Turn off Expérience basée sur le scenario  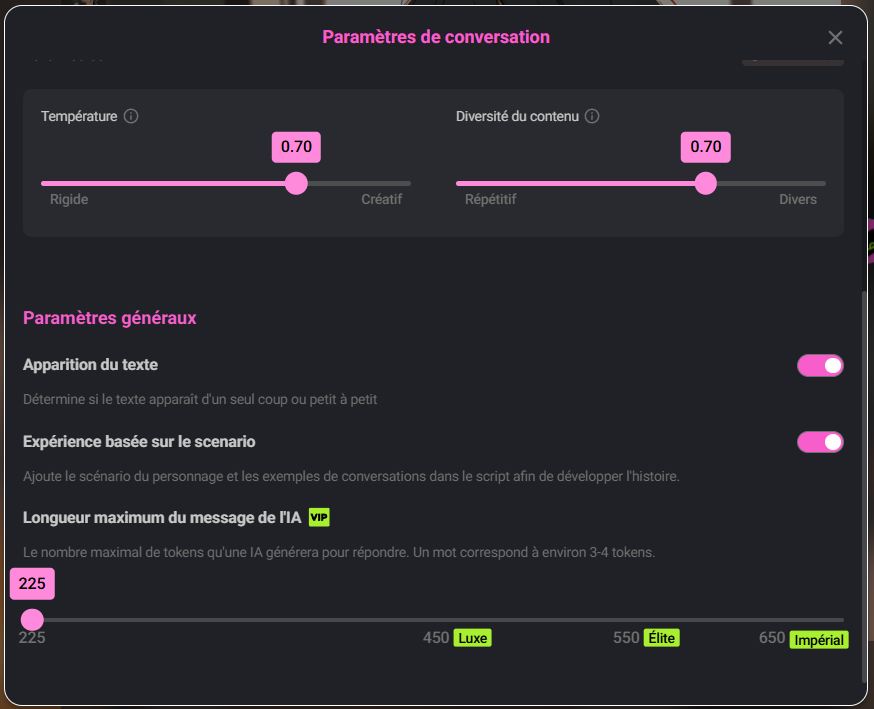coord(819,441)
